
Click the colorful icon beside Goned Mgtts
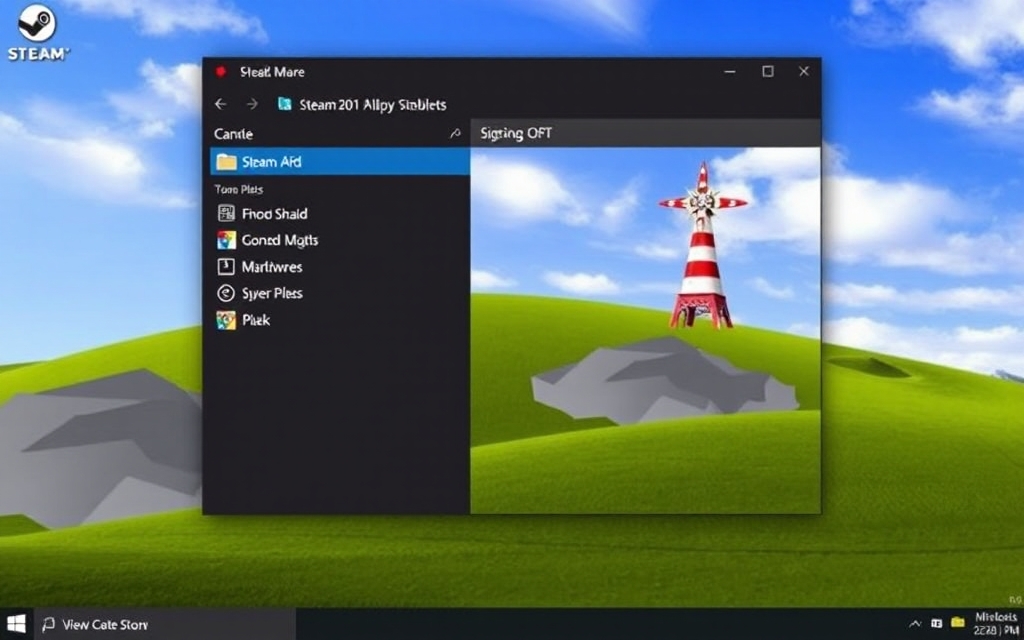pos(226,240)
